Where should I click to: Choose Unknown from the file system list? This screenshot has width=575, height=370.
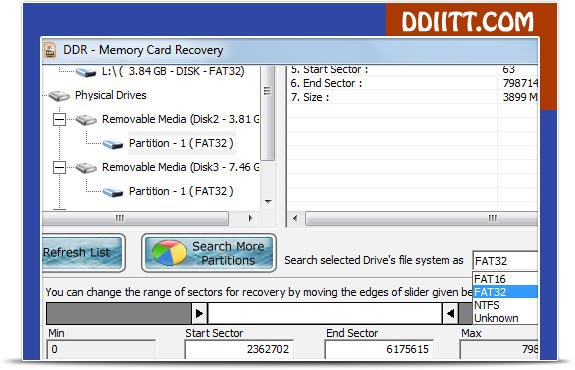point(505,318)
